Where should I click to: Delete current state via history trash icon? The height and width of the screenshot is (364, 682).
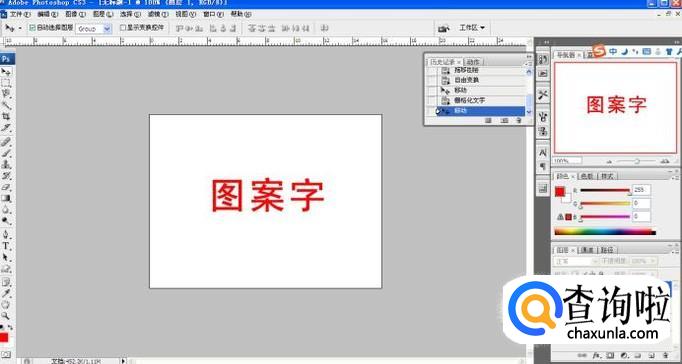518,120
